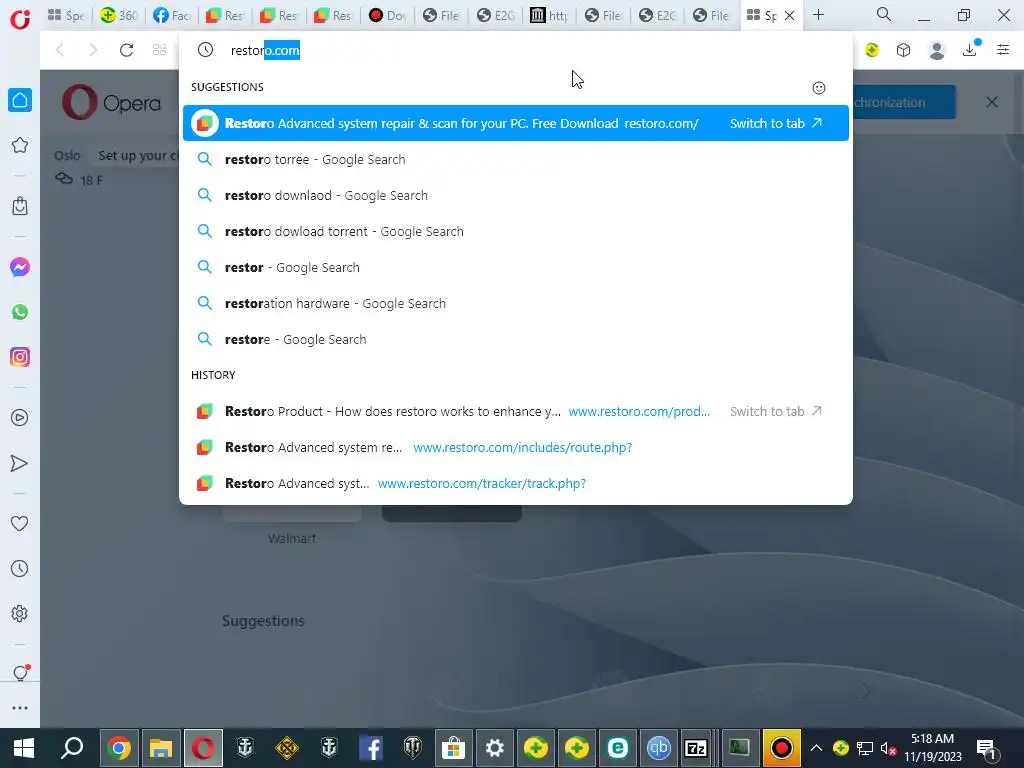Open File Explorer from the taskbar
The image size is (1024, 768).
(161, 748)
